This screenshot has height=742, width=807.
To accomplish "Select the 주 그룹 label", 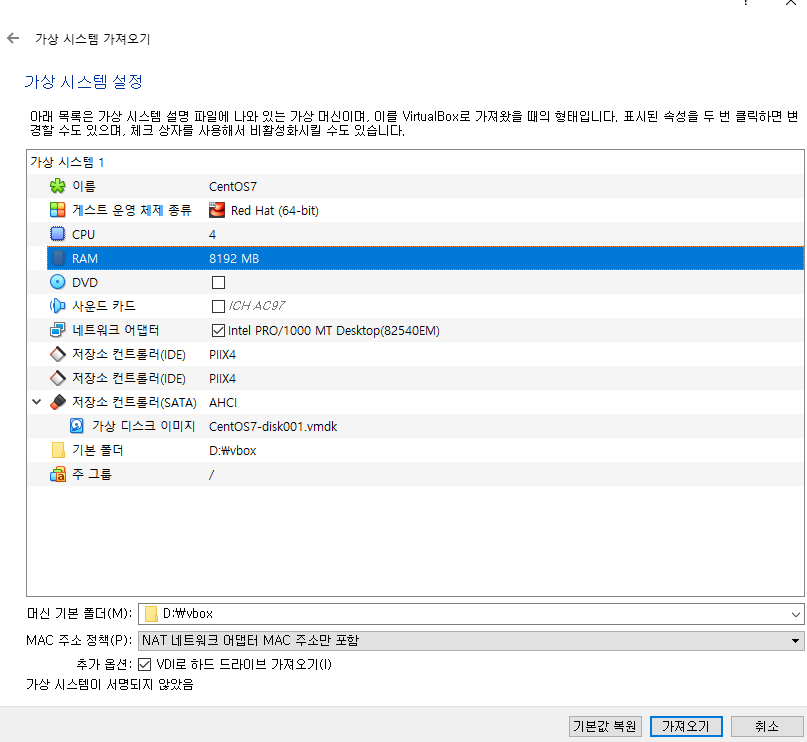I will tap(92, 474).
